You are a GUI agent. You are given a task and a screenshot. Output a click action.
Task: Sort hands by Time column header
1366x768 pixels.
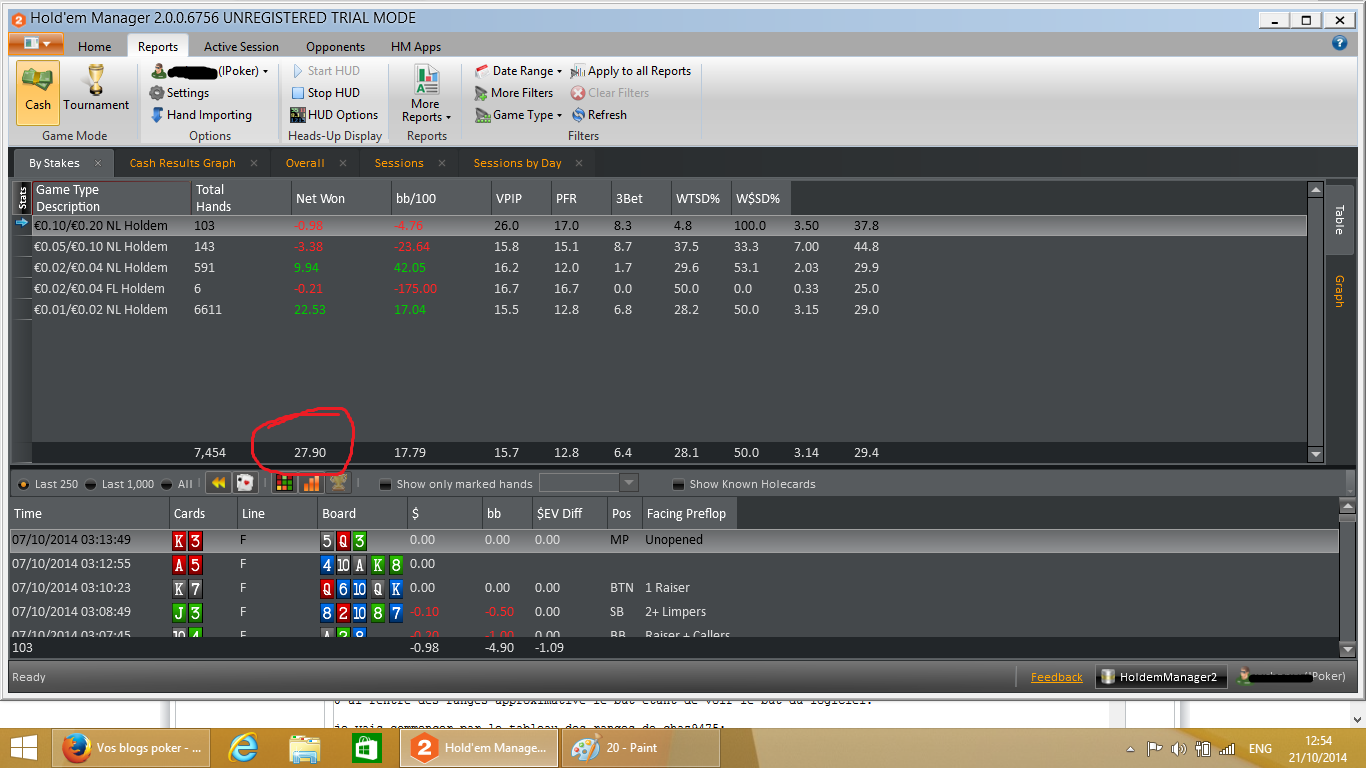coord(90,513)
